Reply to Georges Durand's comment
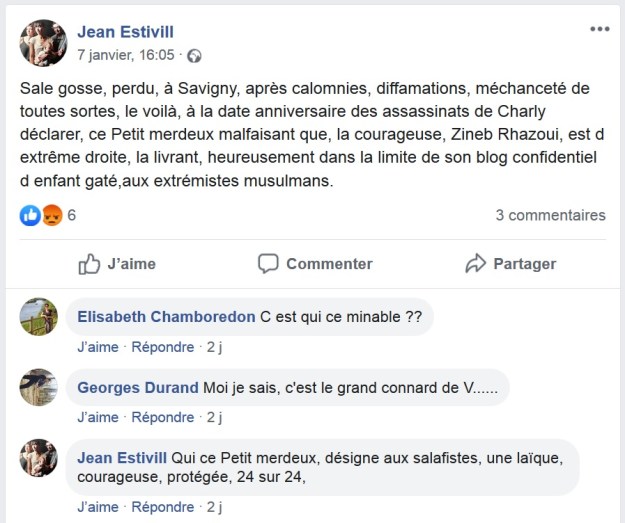The height and width of the screenshot is (523, 625). click(x=163, y=417)
